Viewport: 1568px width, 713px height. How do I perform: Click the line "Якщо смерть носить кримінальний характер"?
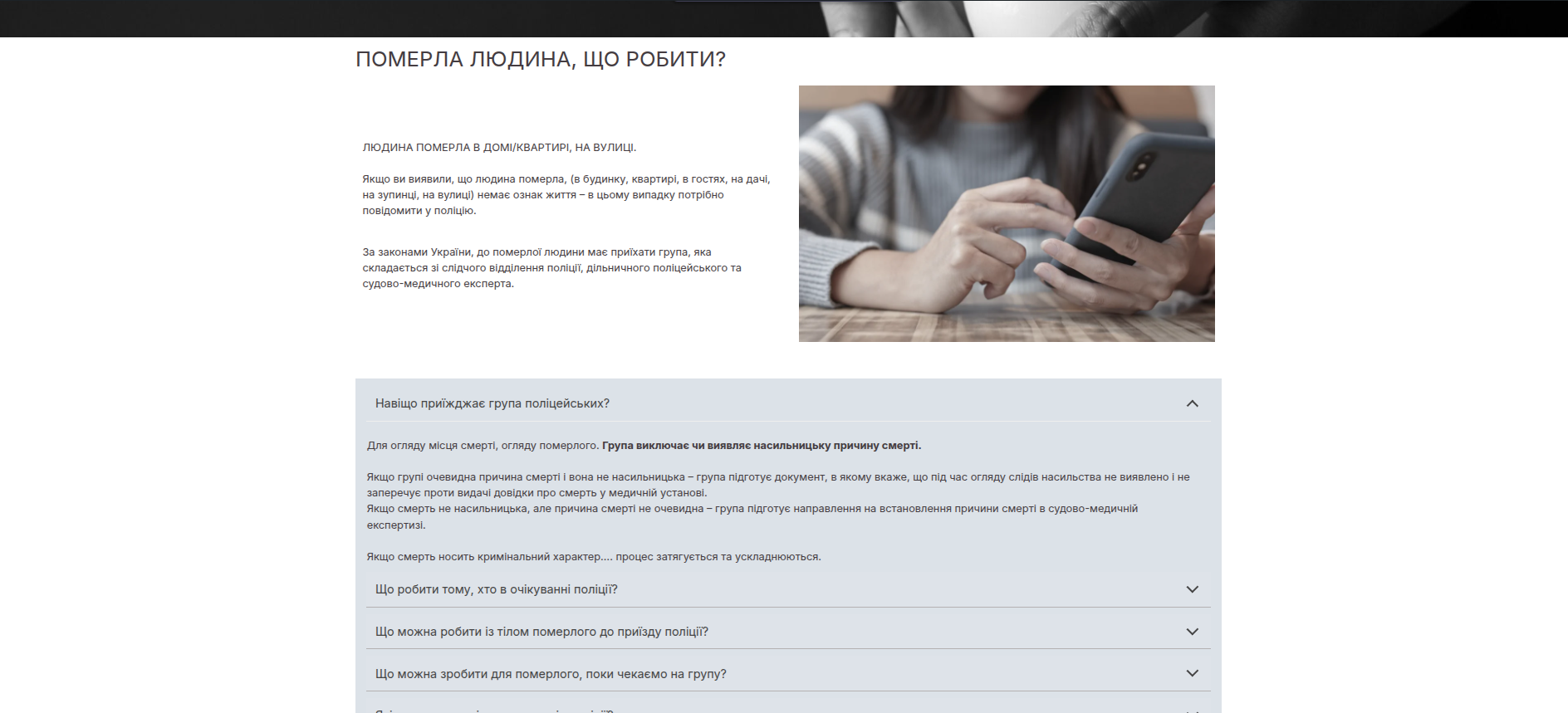click(x=593, y=557)
